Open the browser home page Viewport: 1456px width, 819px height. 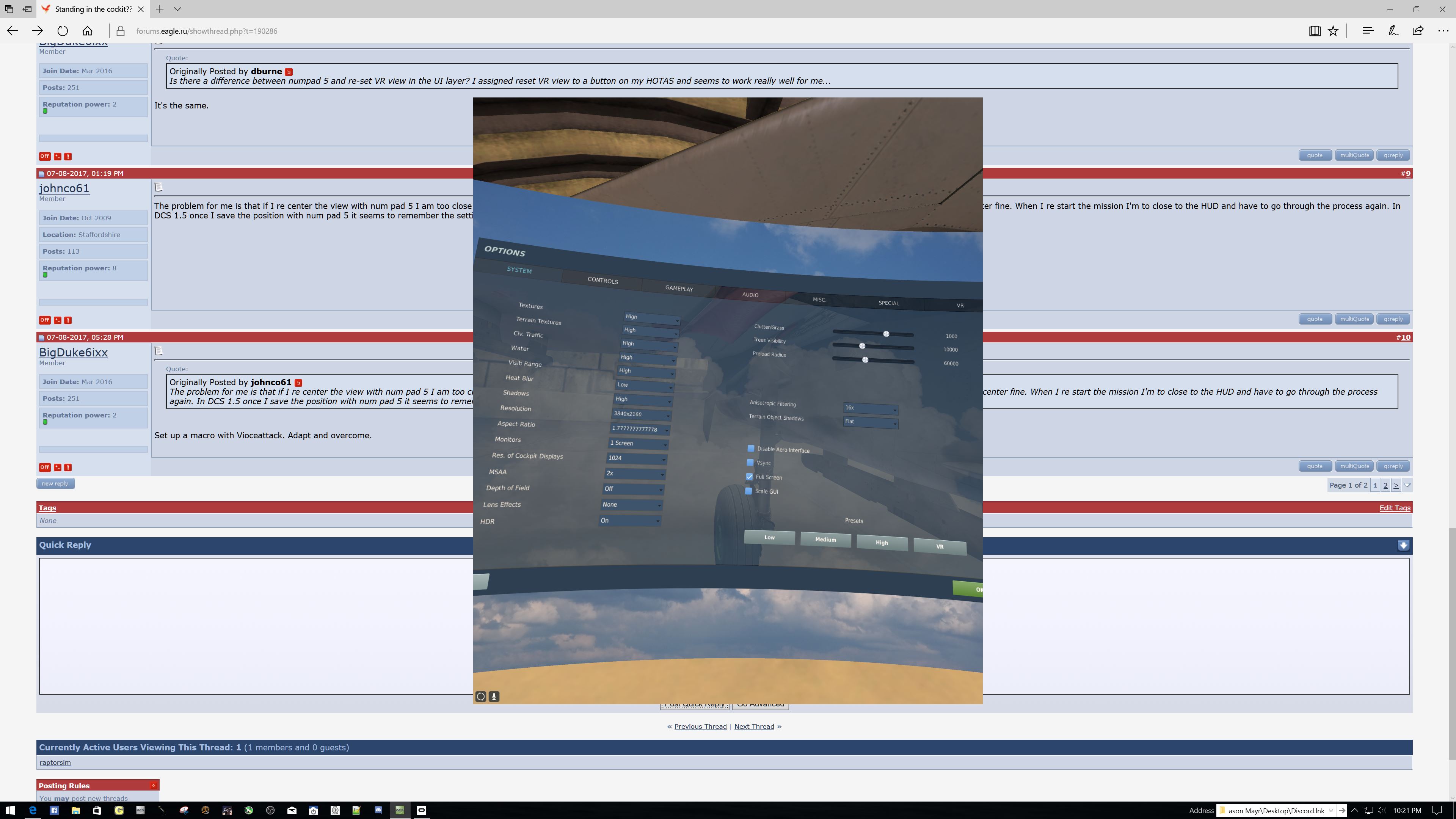(x=87, y=30)
